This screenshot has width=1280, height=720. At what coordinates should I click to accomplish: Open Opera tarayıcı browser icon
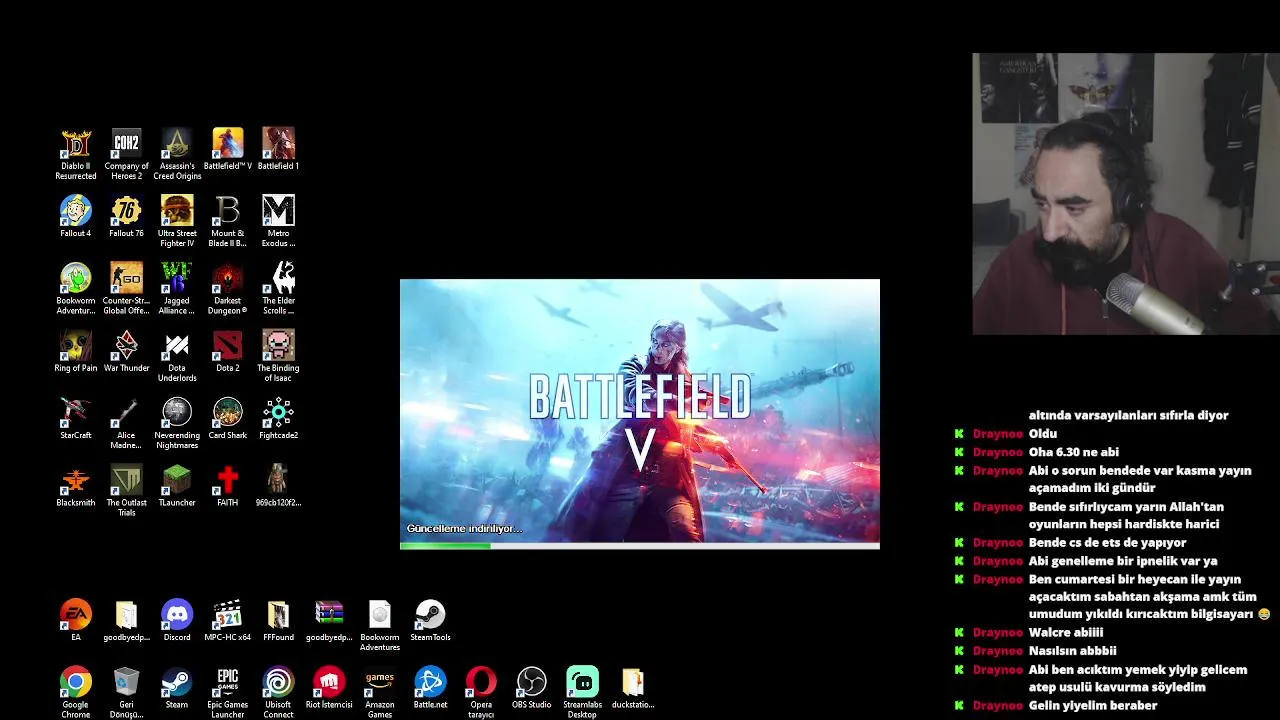(x=481, y=692)
